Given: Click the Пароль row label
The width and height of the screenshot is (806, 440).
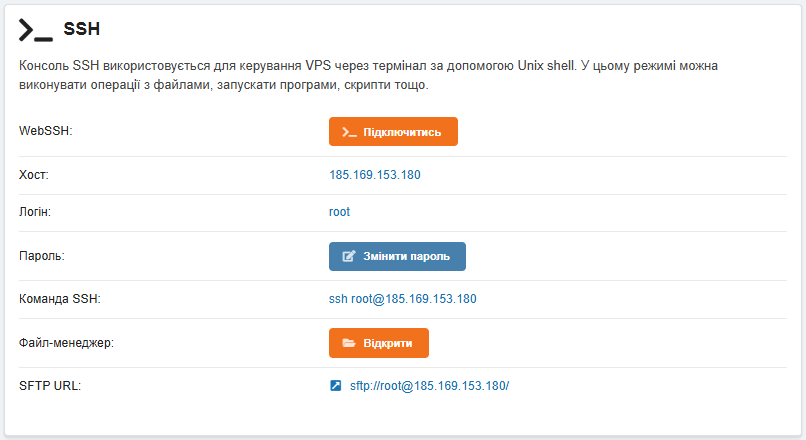Looking at the screenshot, I should (x=40, y=256).
